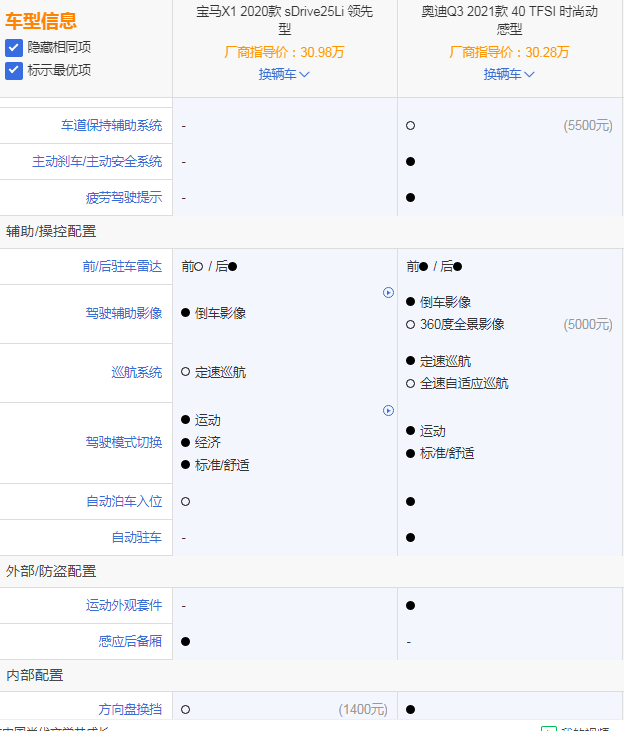The width and height of the screenshot is (624, 731).
Task: Click the 换辆车 arrow under 宝马X1
Action: click(x=304, y=74)
